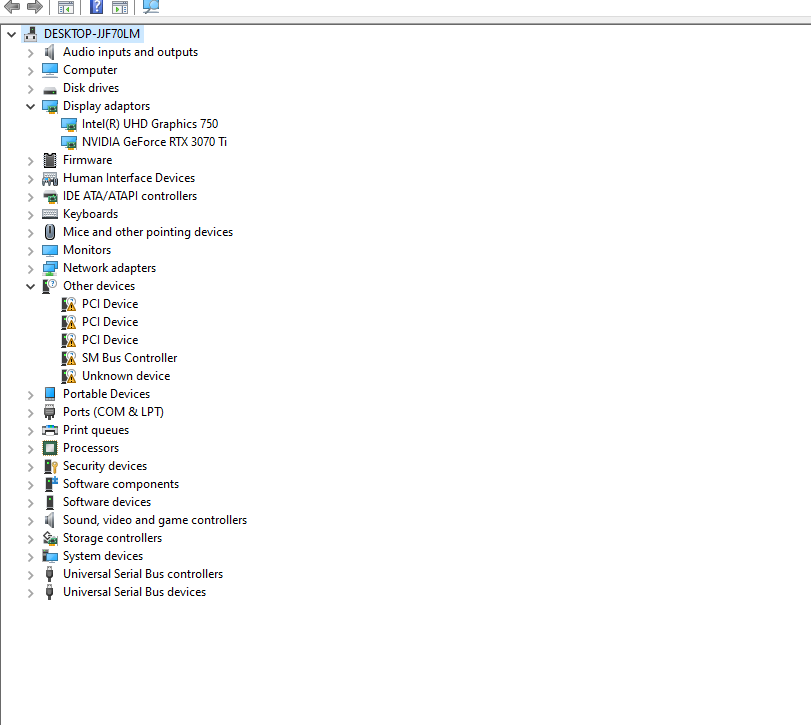Expand the Ports (COM & LPT) category

[x=31, y=413]
